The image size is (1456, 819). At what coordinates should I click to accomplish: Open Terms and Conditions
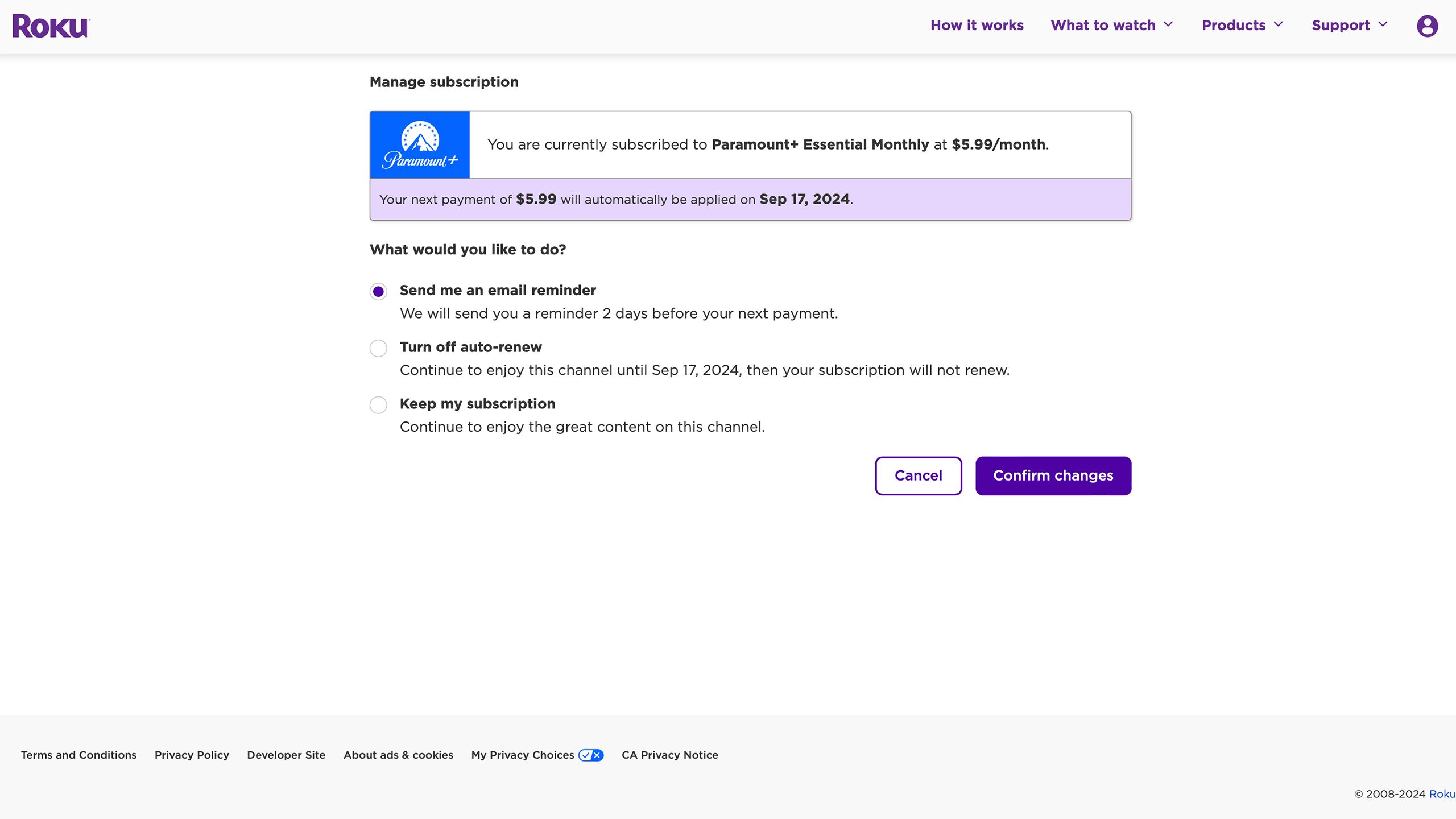point(78,755)
